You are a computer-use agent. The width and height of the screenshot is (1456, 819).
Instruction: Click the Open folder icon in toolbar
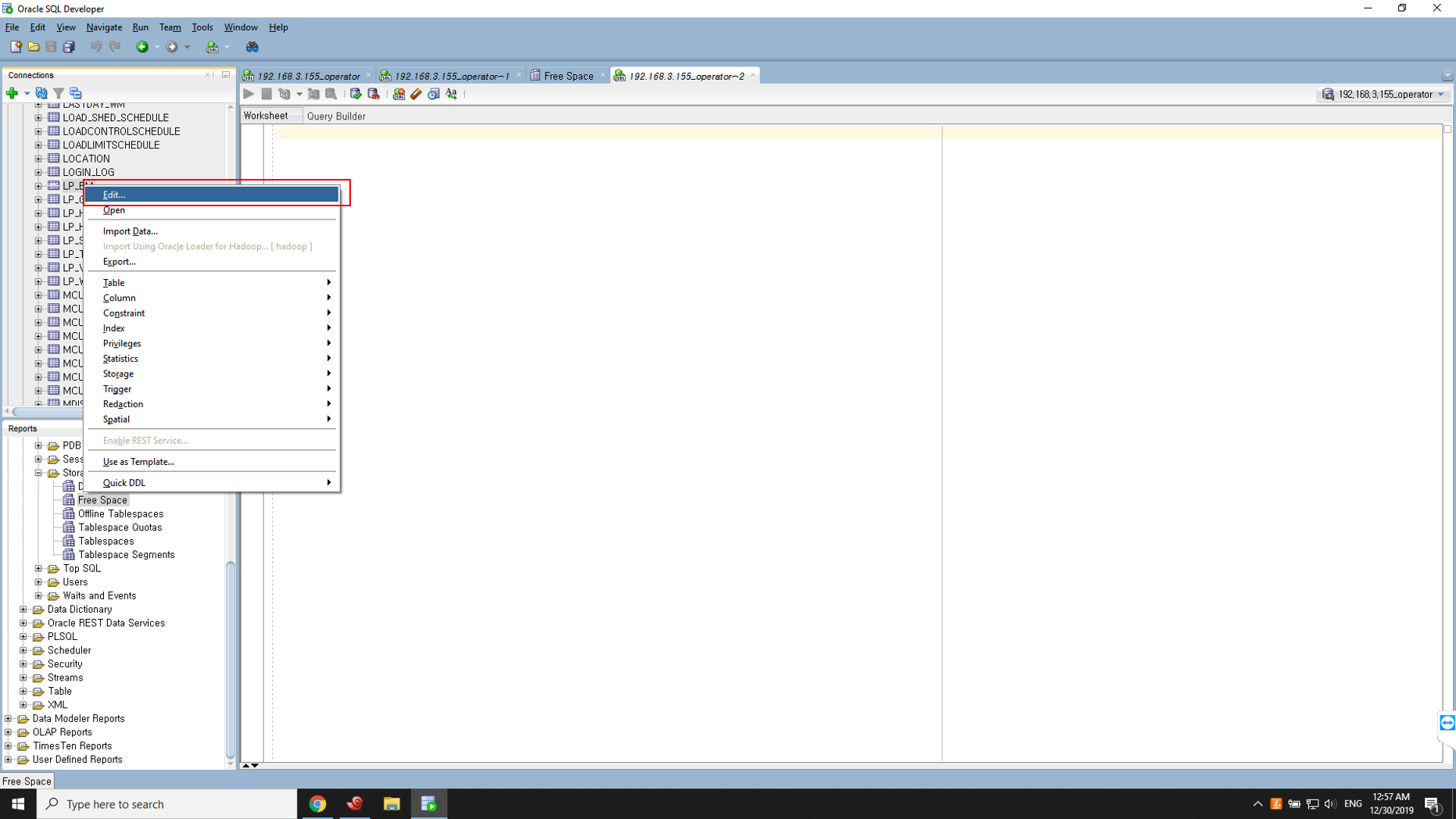(34, 47)
